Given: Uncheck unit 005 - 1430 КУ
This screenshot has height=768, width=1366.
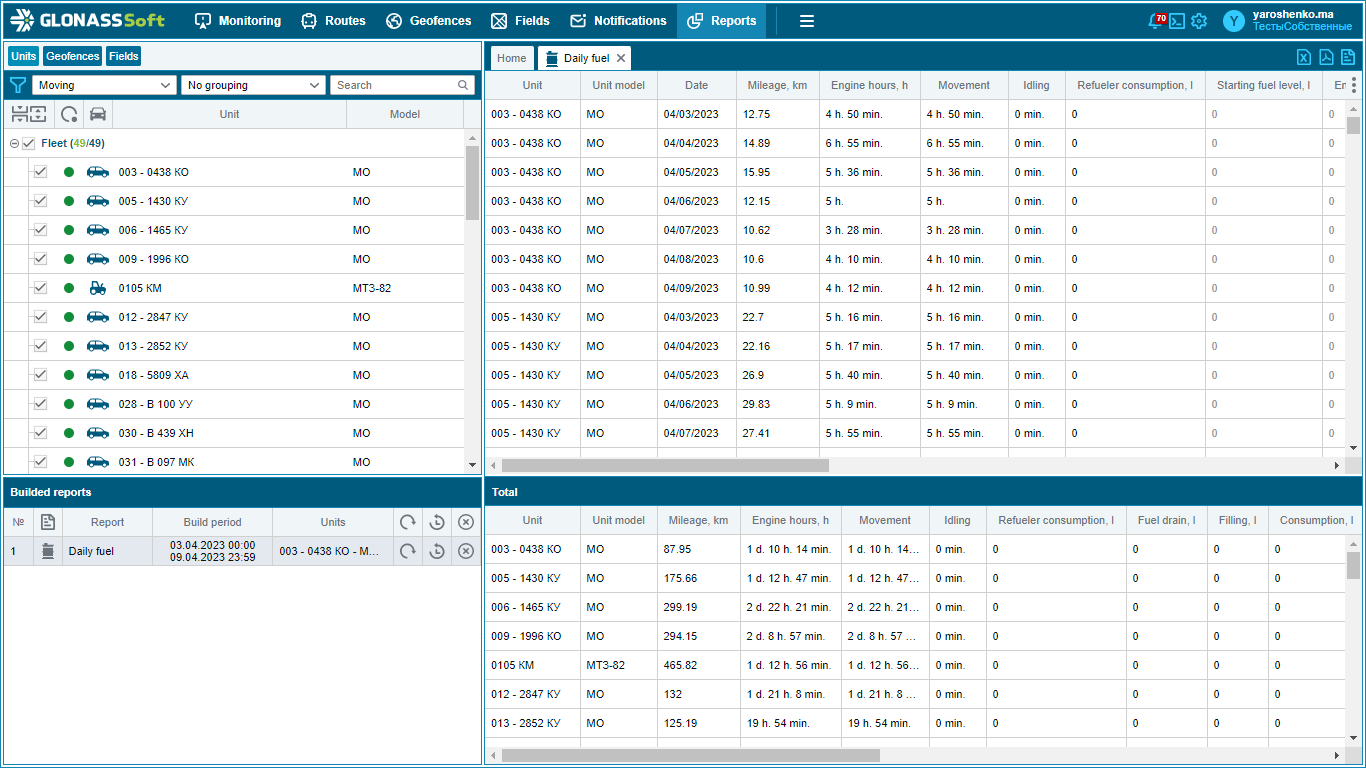Looking at the screenshot, I should (x=40, y=201).
